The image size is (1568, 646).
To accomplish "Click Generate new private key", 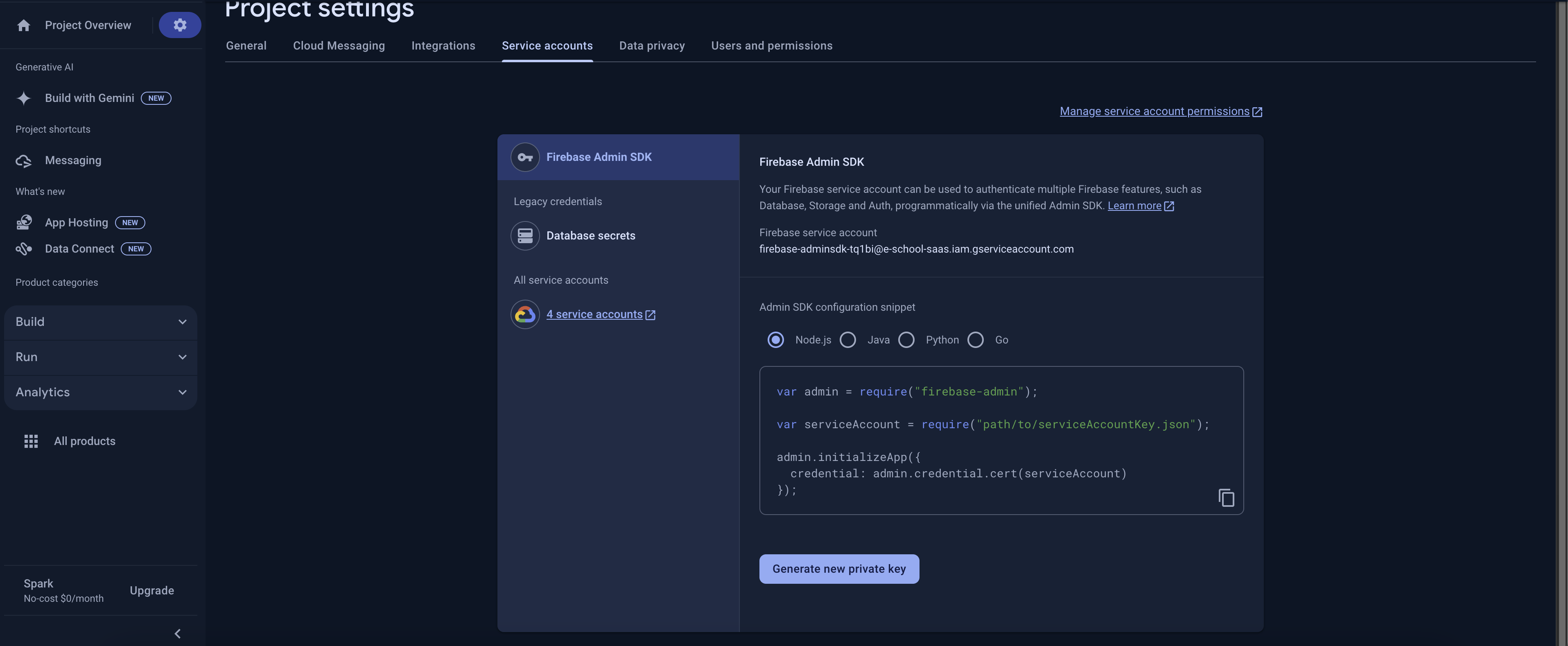I will (839, 569).
